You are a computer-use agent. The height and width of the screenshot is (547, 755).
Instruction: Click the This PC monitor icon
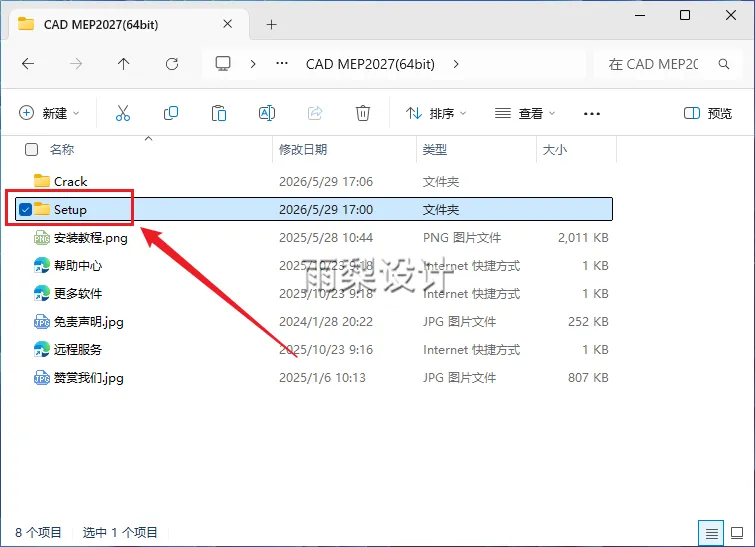coord(223,64)
